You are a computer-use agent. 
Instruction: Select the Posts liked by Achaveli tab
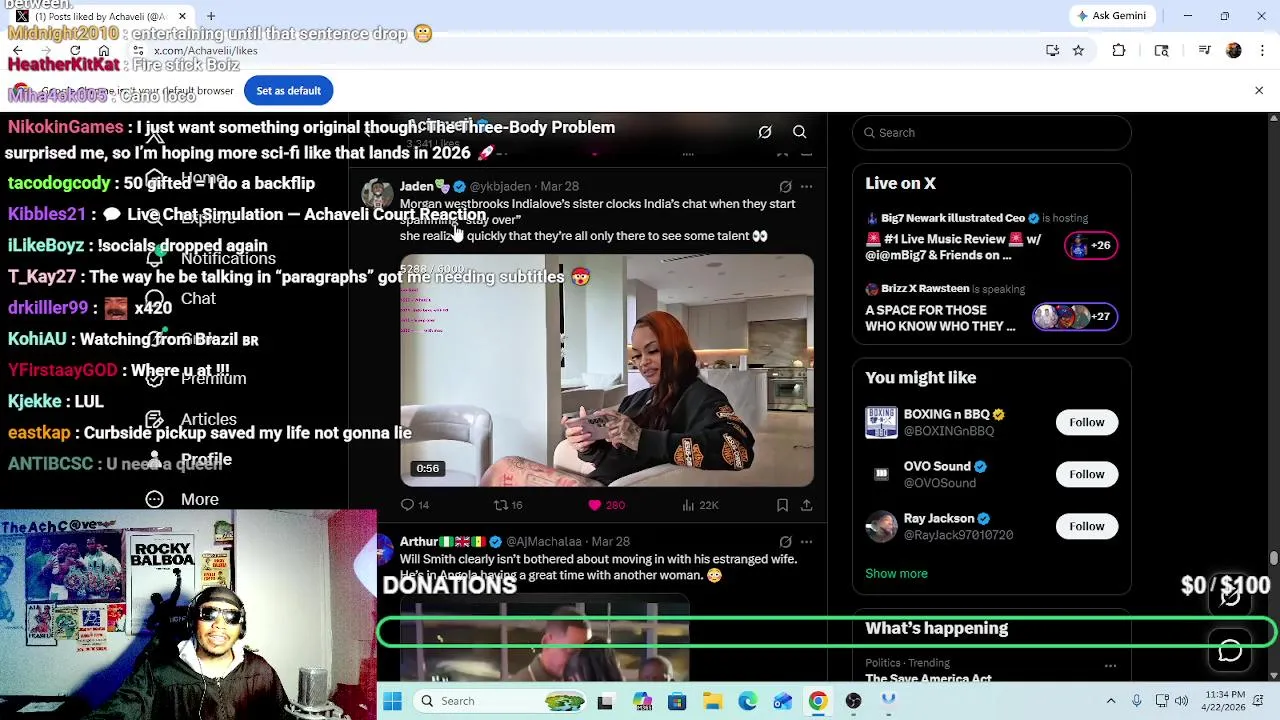coord(98,16)
